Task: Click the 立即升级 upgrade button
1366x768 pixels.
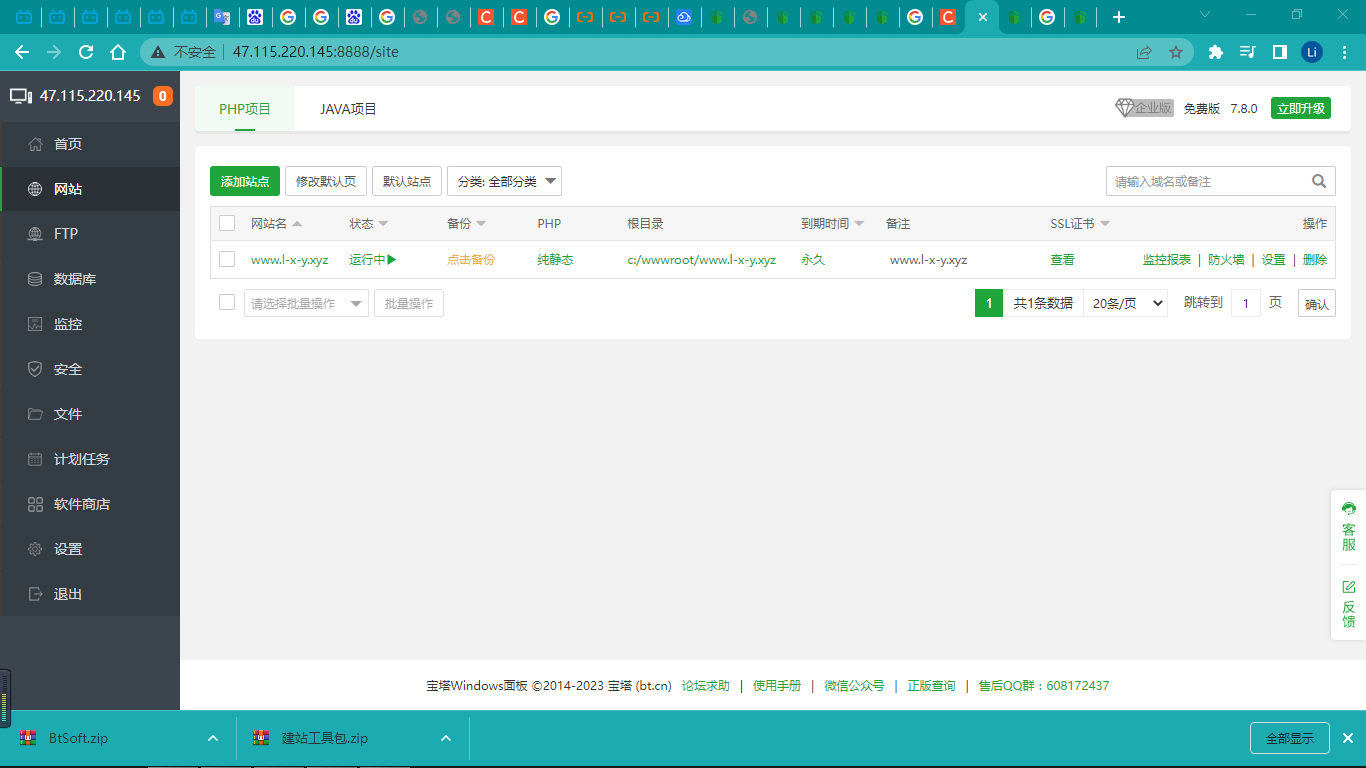Action: click(1301, 108)
